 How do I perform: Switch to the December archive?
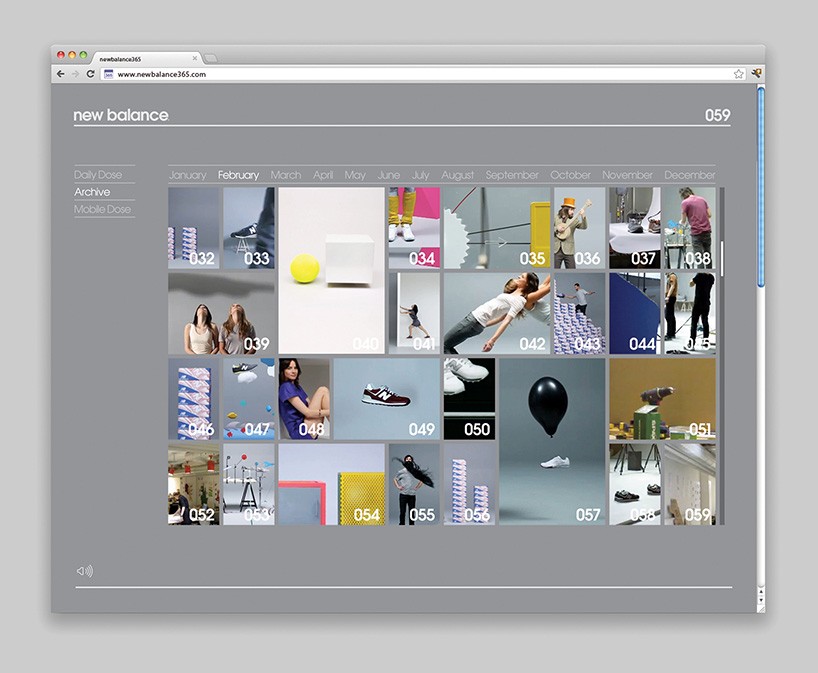coord(690,175)
